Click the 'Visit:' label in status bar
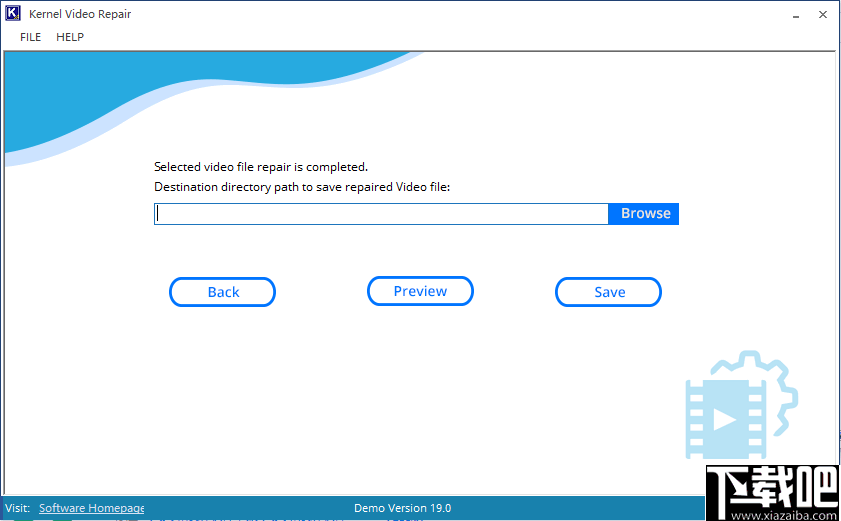Viewport: 841px width, 521px height. pos(18,508)
